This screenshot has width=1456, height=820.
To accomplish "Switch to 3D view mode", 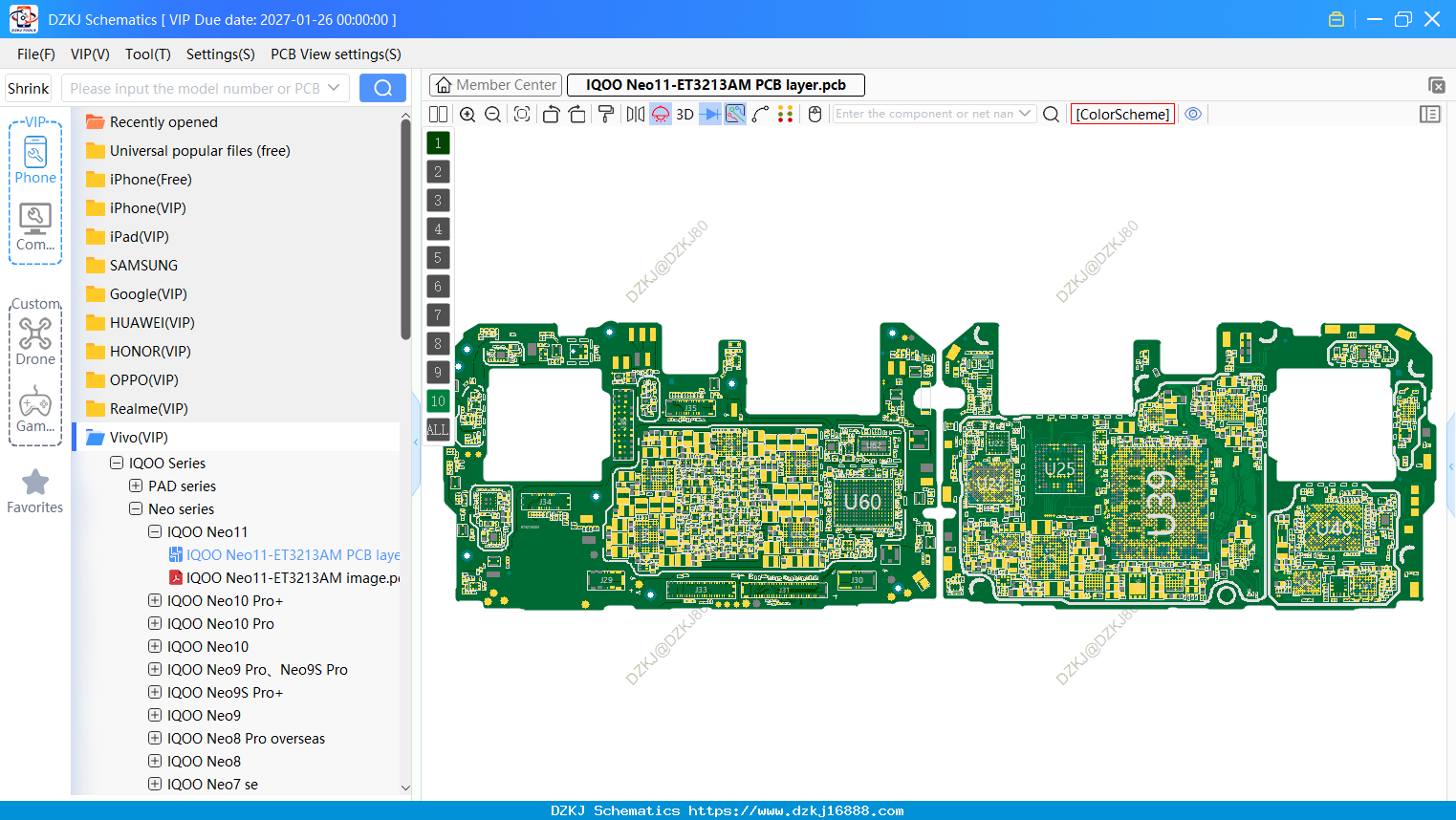I will coord(685,114).
